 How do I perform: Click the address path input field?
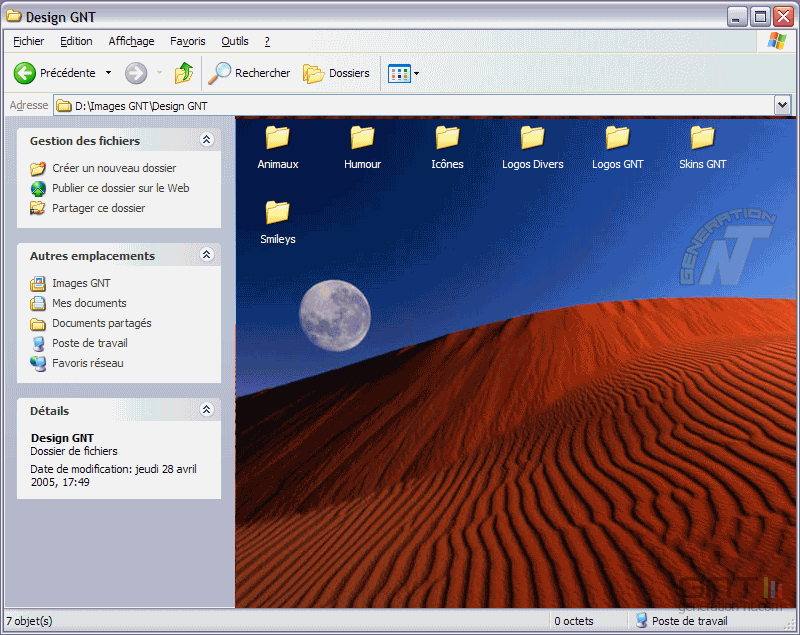click(x=400, y=105)
